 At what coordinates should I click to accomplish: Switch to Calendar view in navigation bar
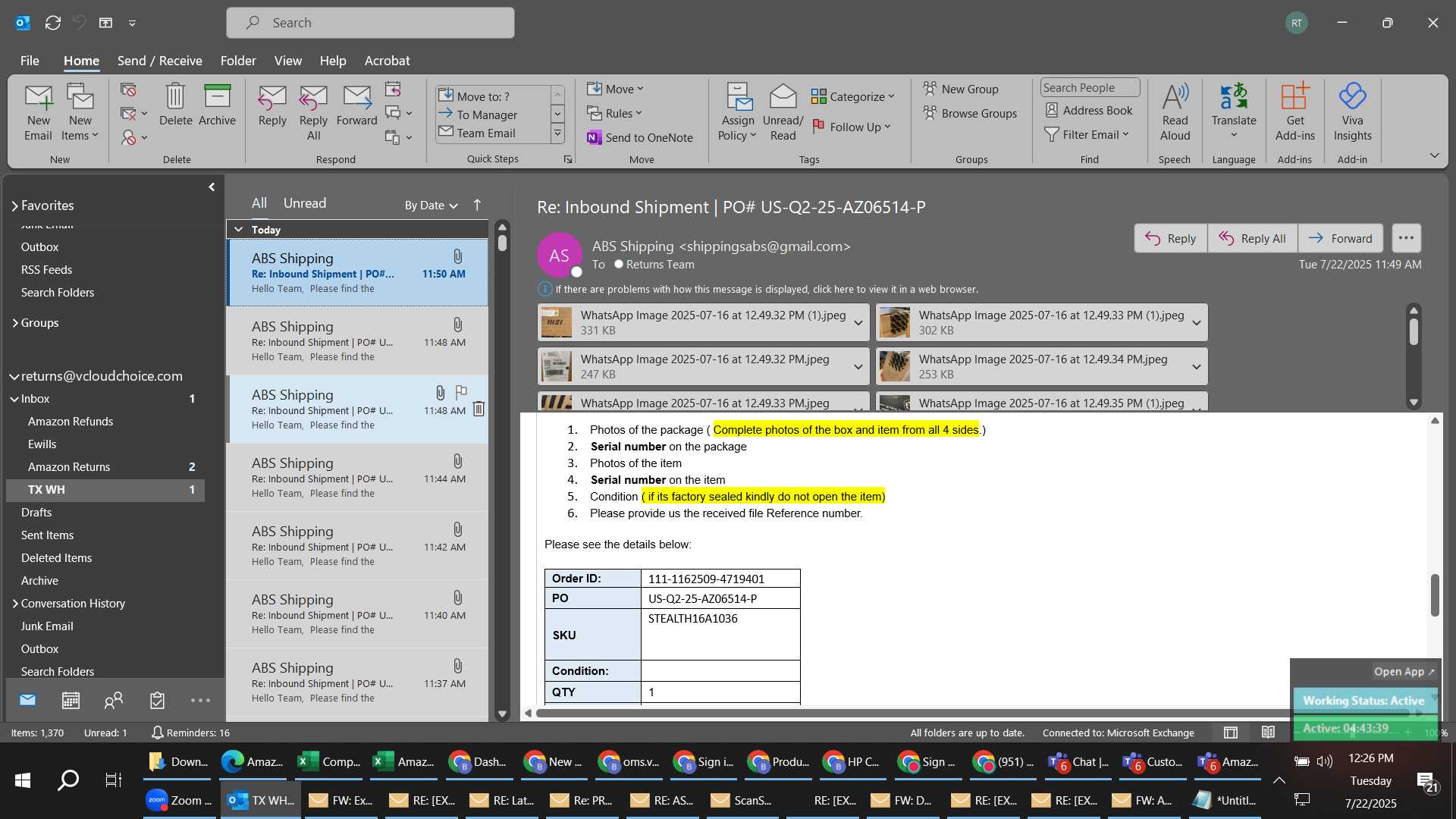[71, 700]
